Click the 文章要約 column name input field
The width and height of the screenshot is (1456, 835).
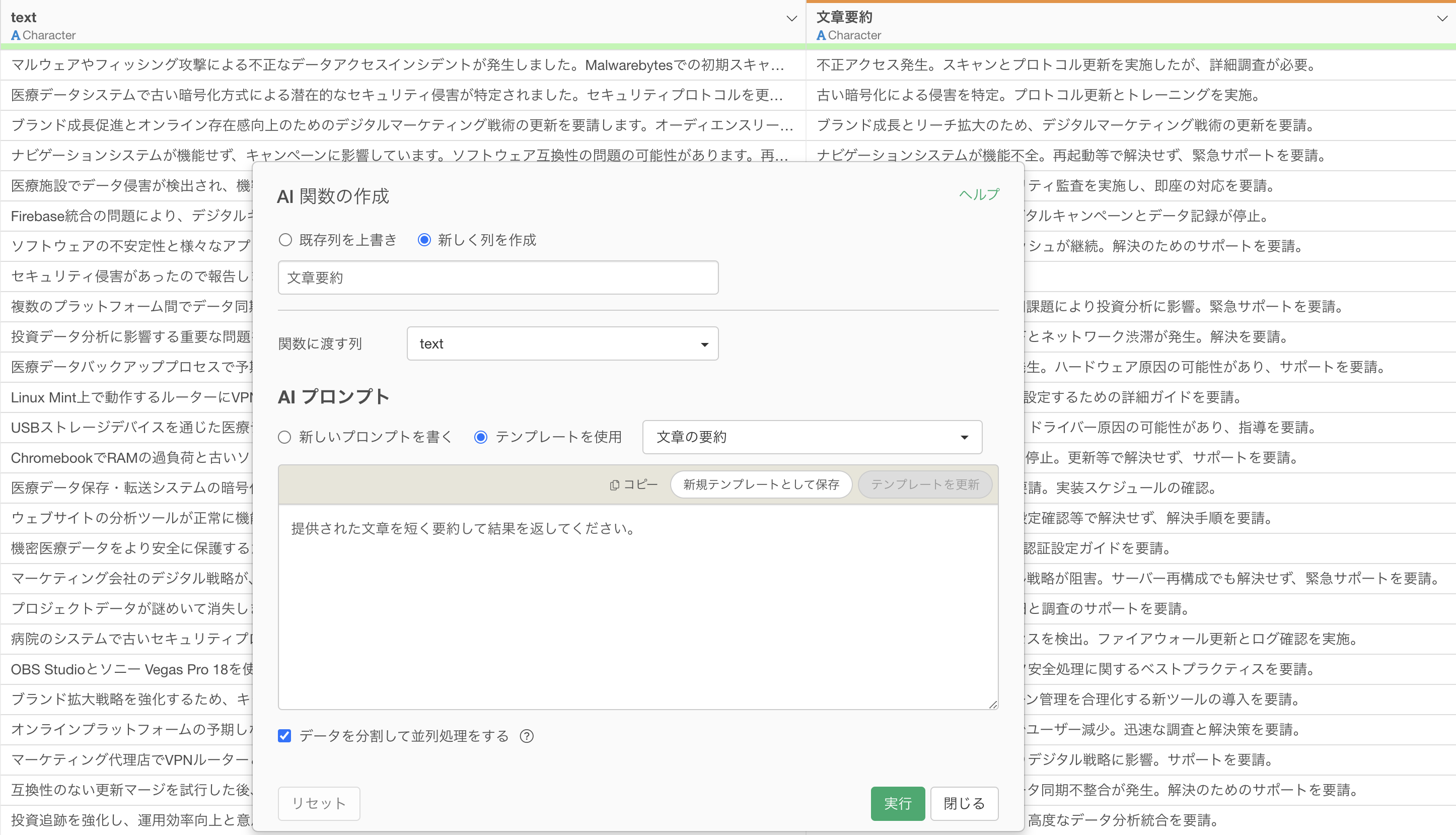(497, 277)
